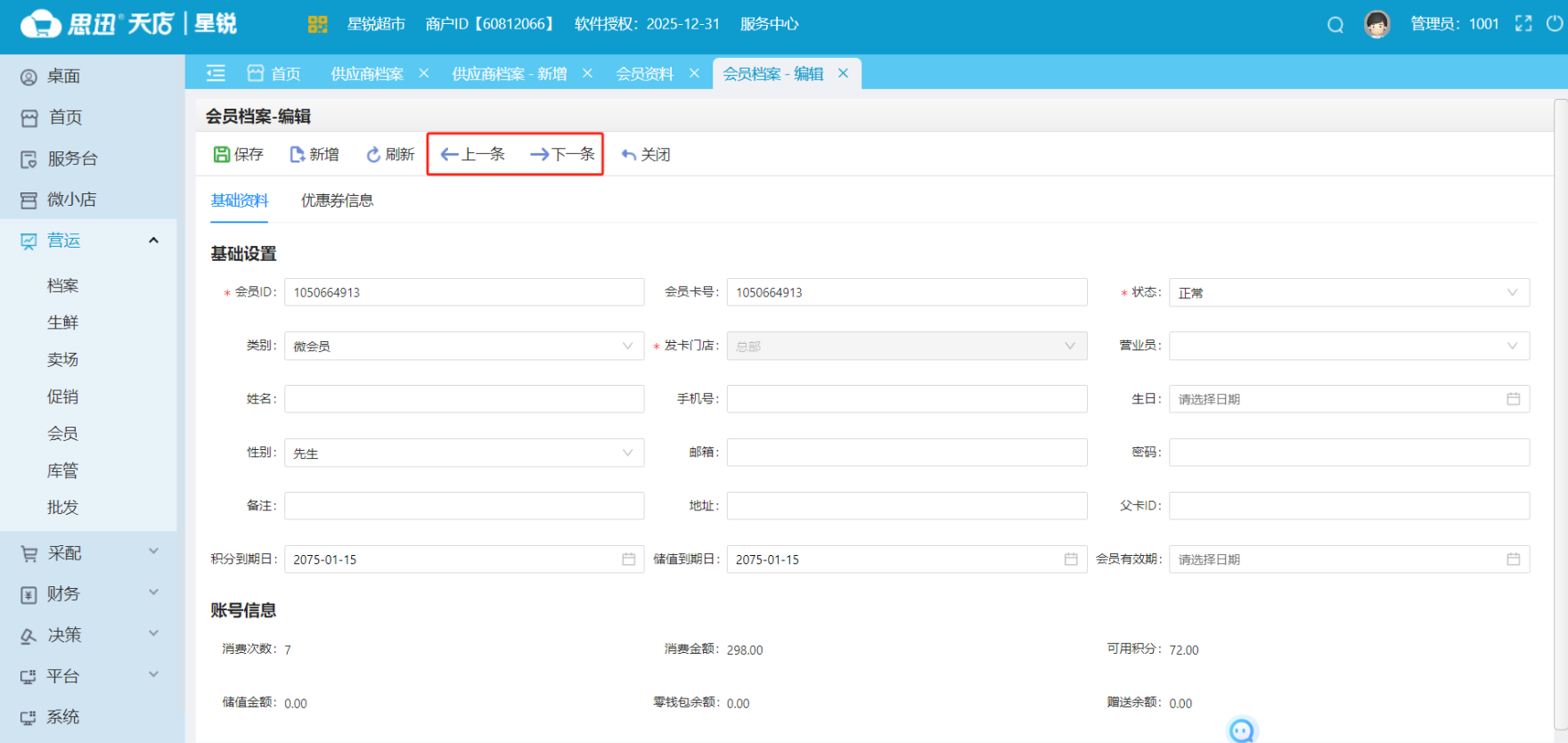The height and width of the screenshot is (743, 1568).
Task: Click the admin avatar picture
Action: tap(1377, 24)
